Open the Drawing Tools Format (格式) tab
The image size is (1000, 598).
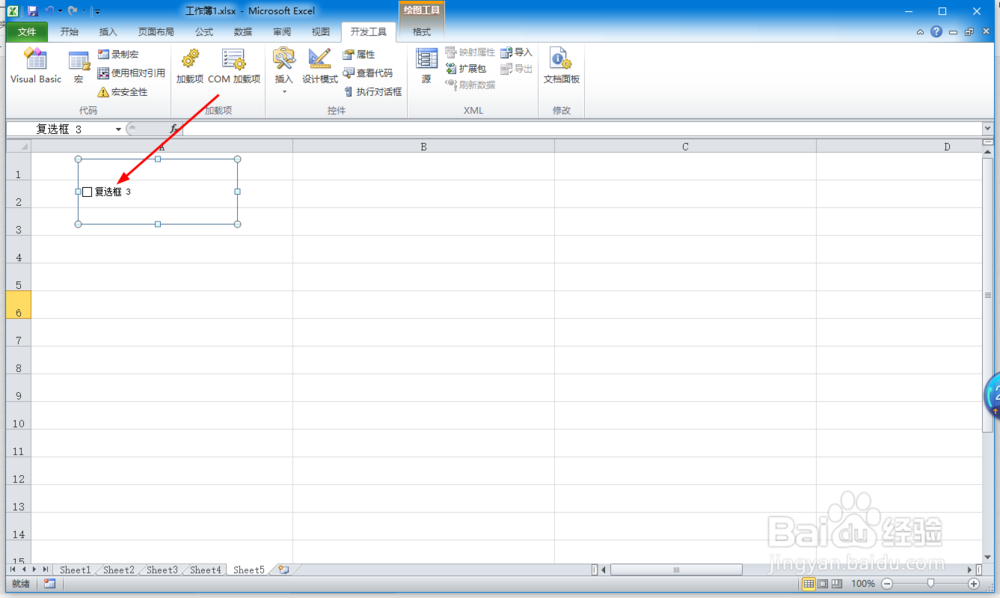421,32
